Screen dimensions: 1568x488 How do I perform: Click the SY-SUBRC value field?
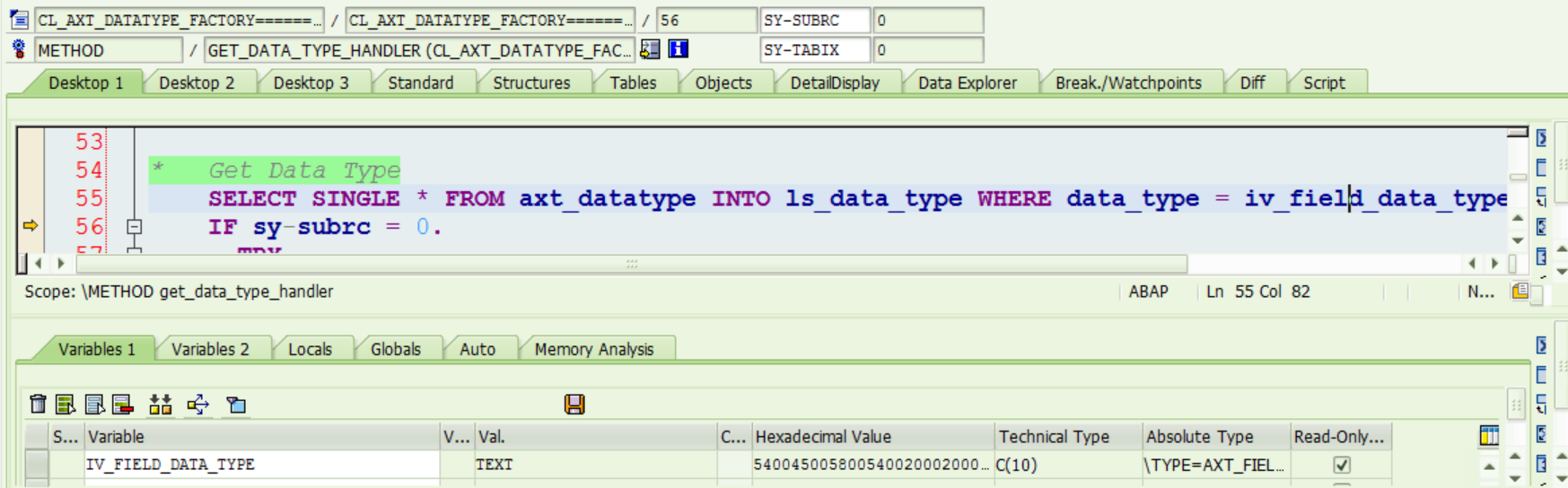[x=928, y=20]
